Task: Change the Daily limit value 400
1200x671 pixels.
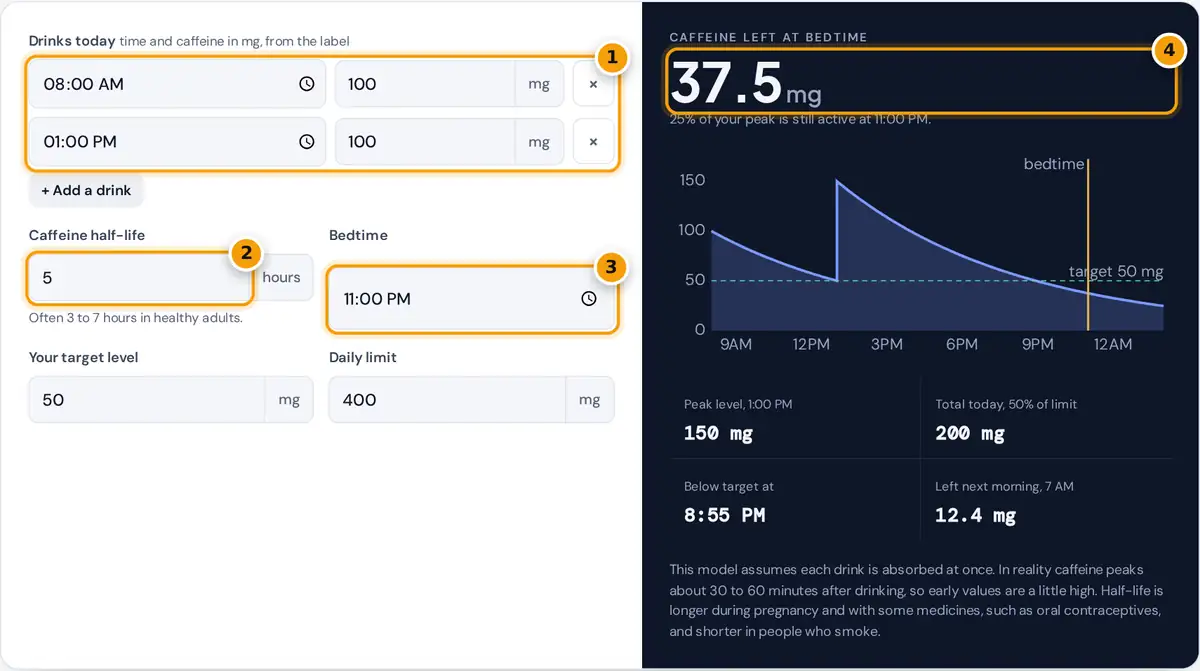Action: coord(447,399)
